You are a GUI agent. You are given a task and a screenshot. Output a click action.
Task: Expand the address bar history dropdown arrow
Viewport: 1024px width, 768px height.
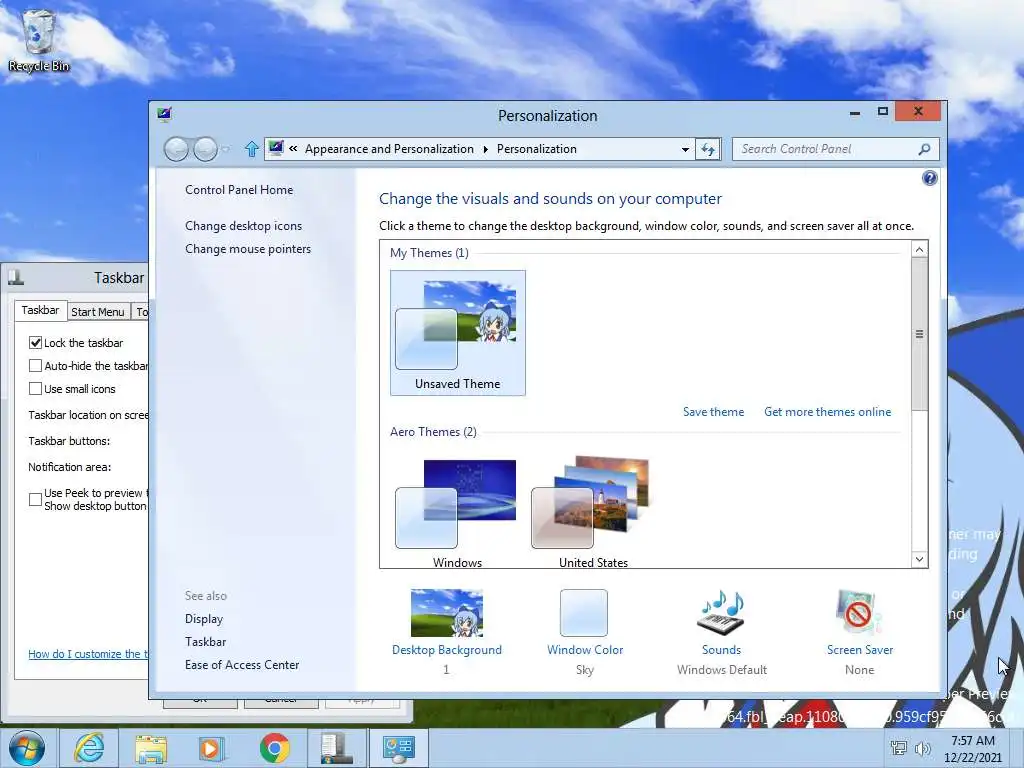pos(685,149)
